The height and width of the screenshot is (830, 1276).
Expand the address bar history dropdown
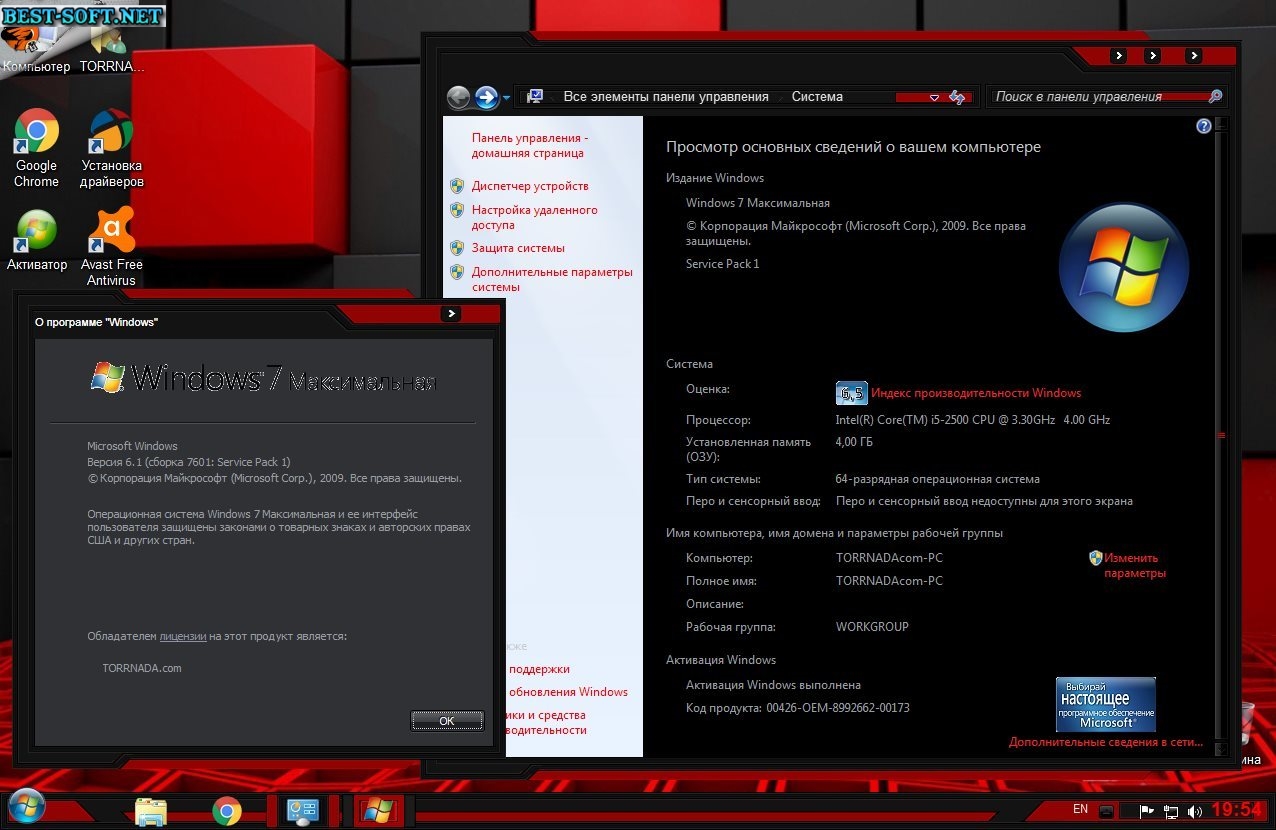coord(934,97)
